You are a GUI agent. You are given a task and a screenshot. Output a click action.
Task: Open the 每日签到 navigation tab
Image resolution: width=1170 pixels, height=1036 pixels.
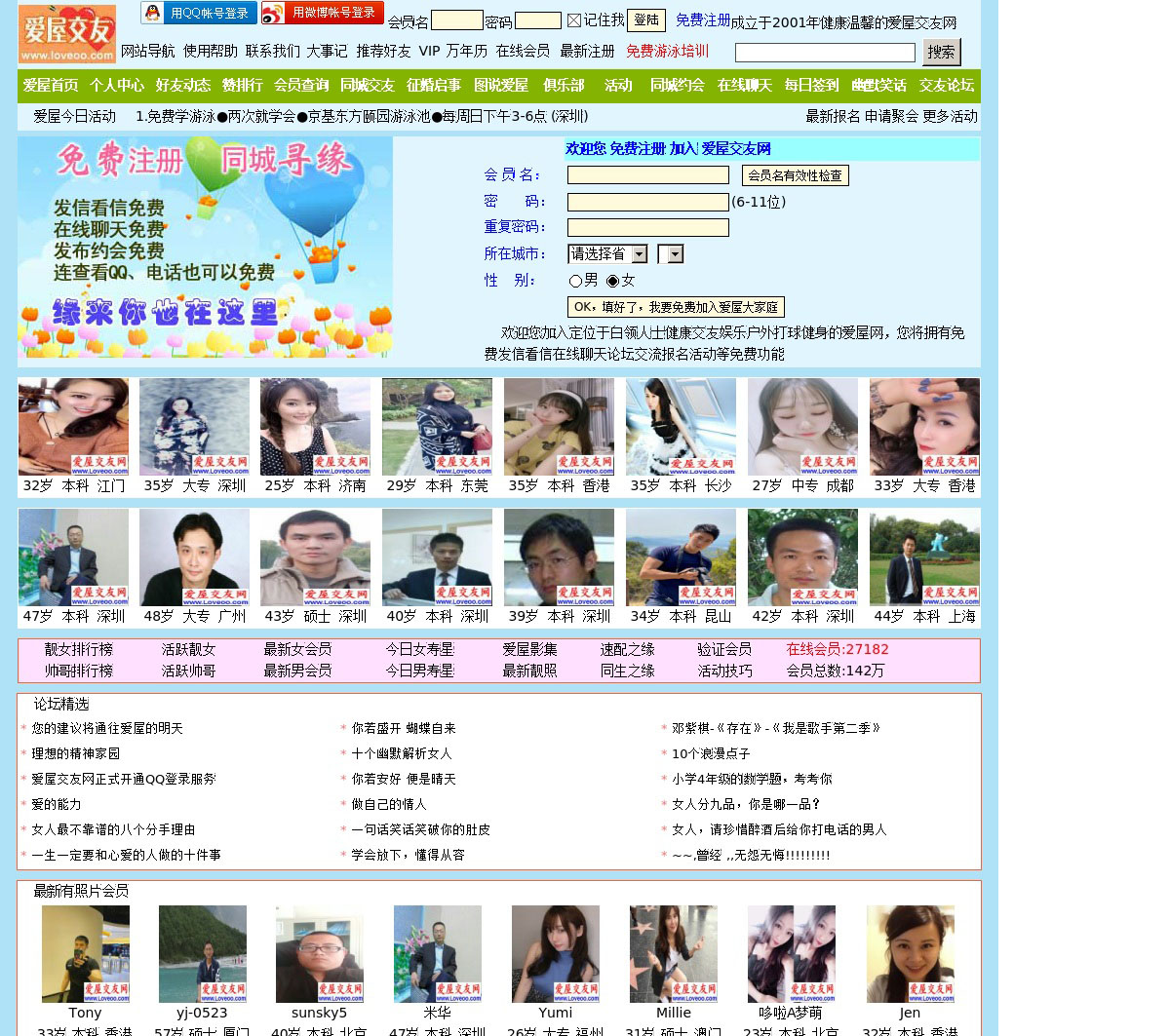pos(811,86)
